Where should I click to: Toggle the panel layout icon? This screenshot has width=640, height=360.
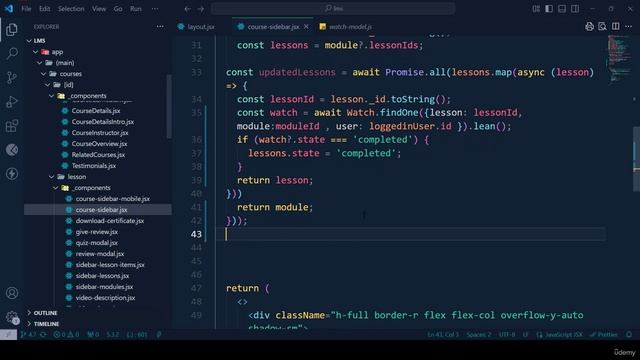562,9
